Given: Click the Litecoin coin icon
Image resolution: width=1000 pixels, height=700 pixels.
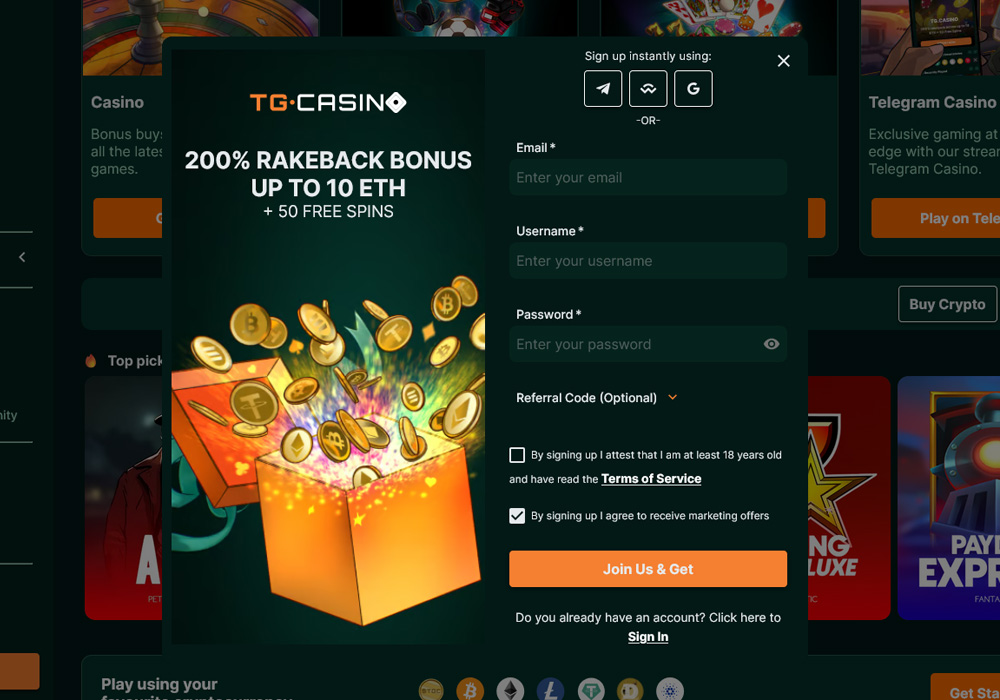Looking at the screenshot, I should pos(550,690).
